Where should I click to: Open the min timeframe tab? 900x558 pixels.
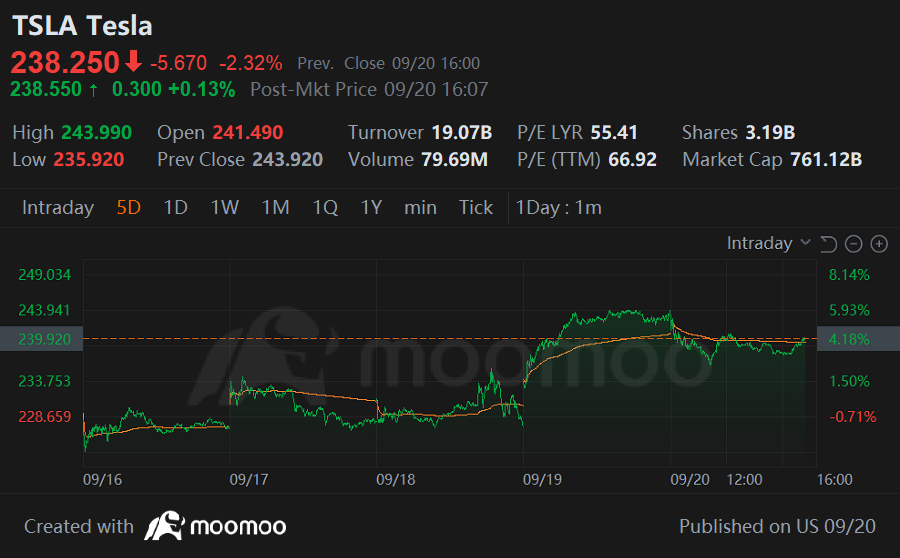(x=420, y=207)
